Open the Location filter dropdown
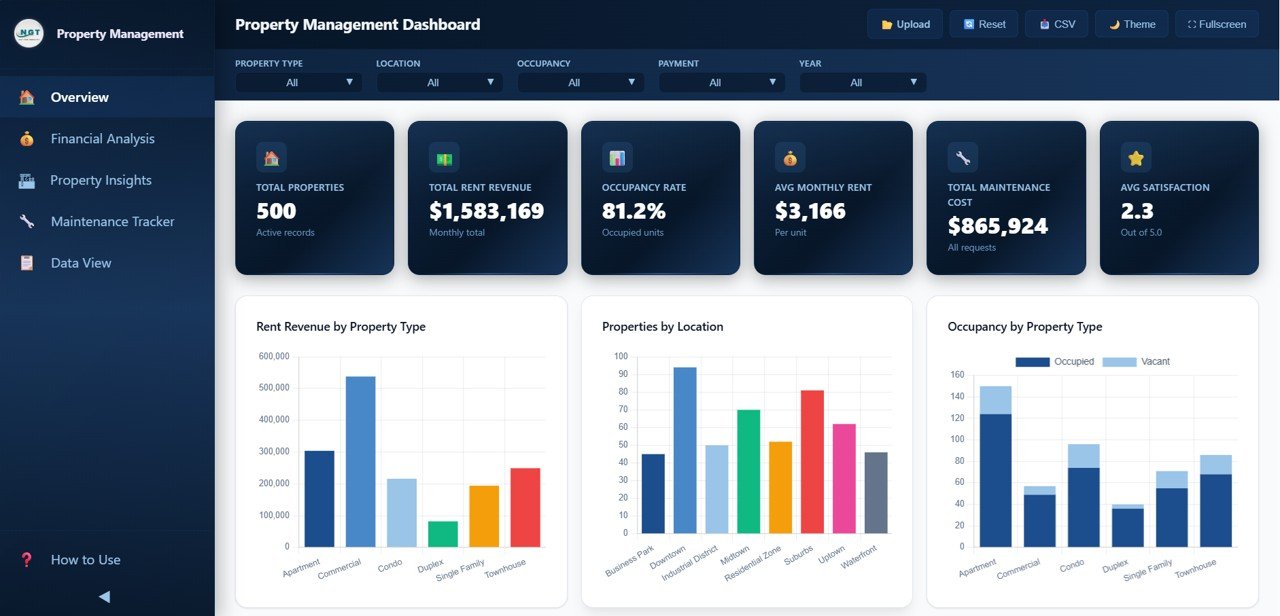This screenshot has height=616, width=1280. [439, 82]
